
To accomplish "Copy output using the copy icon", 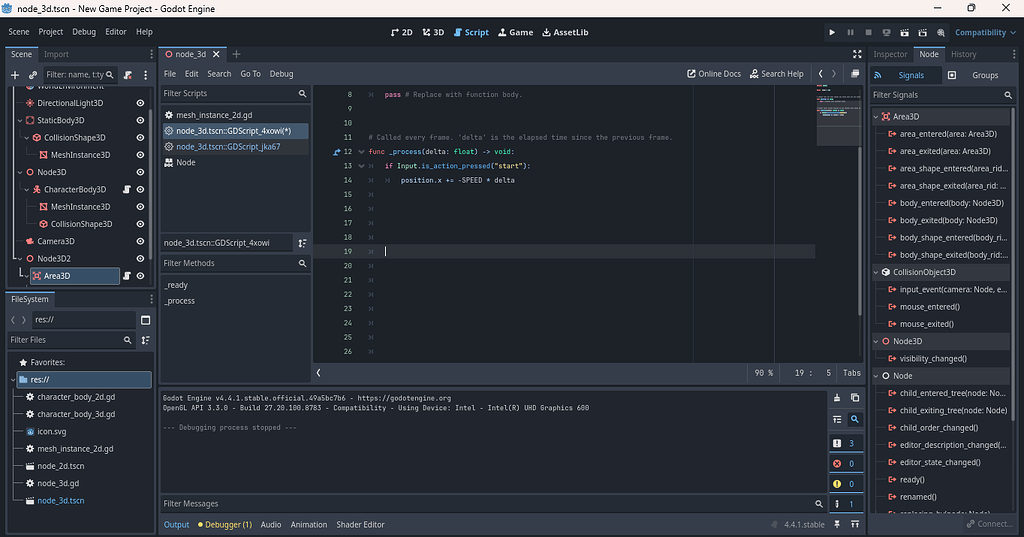I will 856,398.
